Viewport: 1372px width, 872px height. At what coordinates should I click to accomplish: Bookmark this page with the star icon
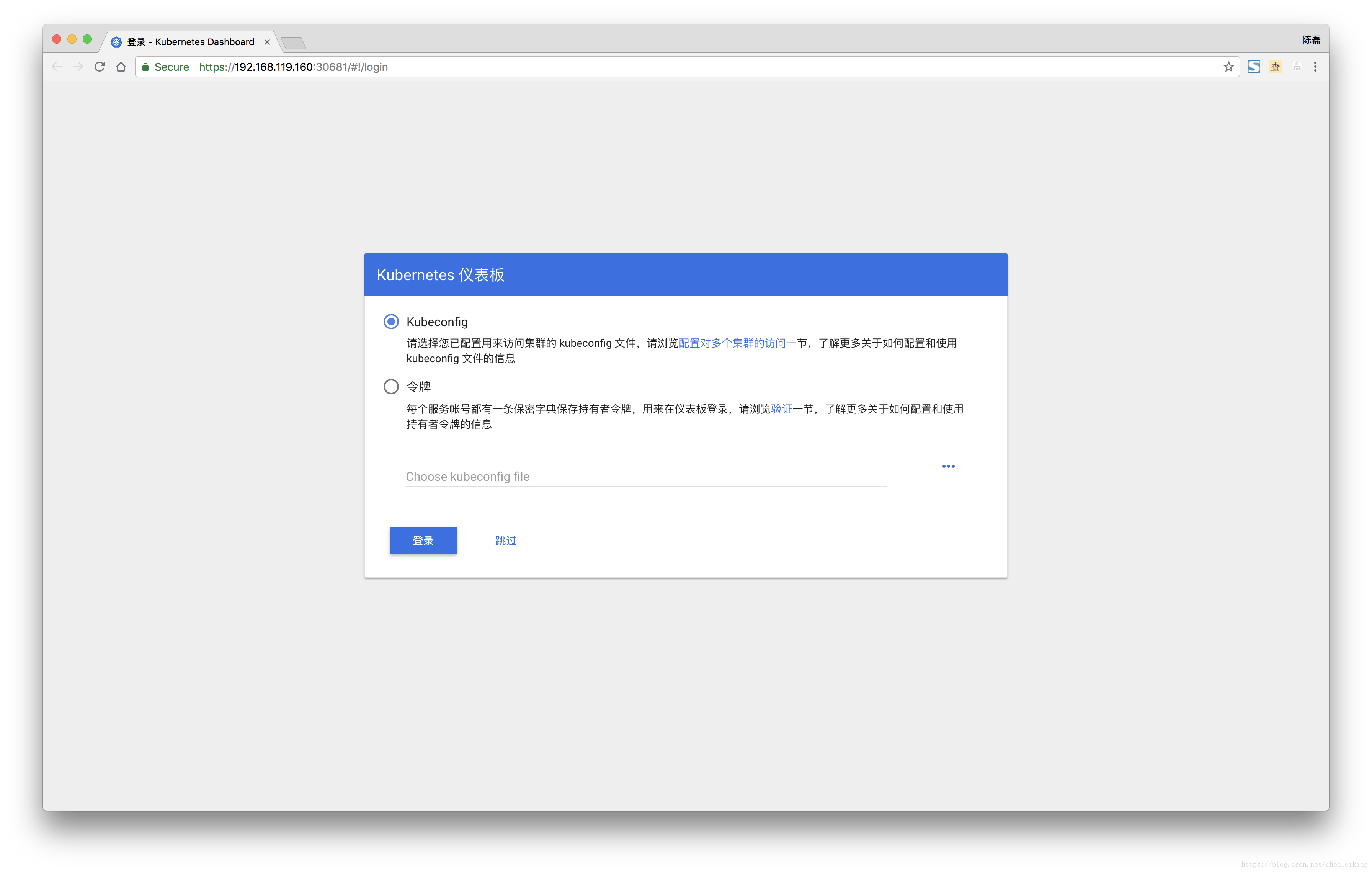(1228, 67)
